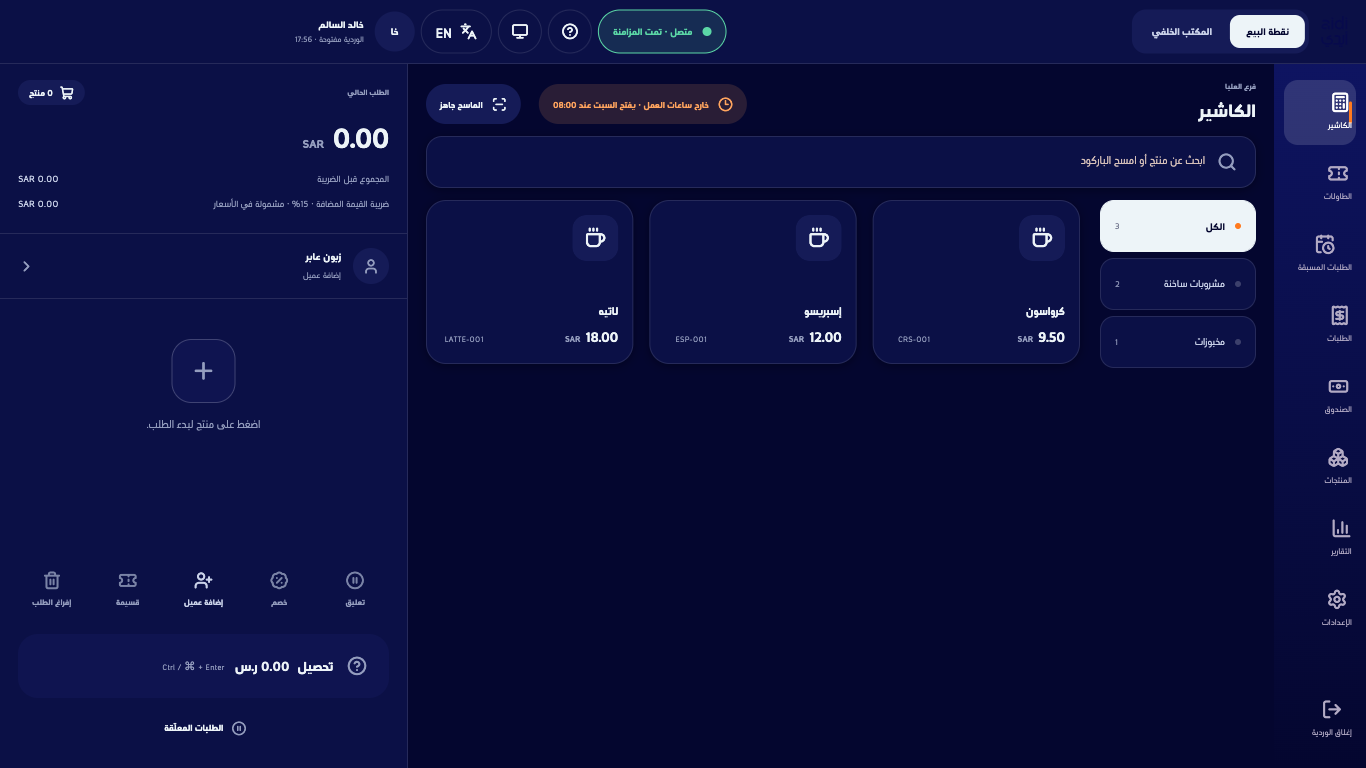Go to المنتجات products section
Viewport: 1366px width, 768px height.
click(1338, 467)
